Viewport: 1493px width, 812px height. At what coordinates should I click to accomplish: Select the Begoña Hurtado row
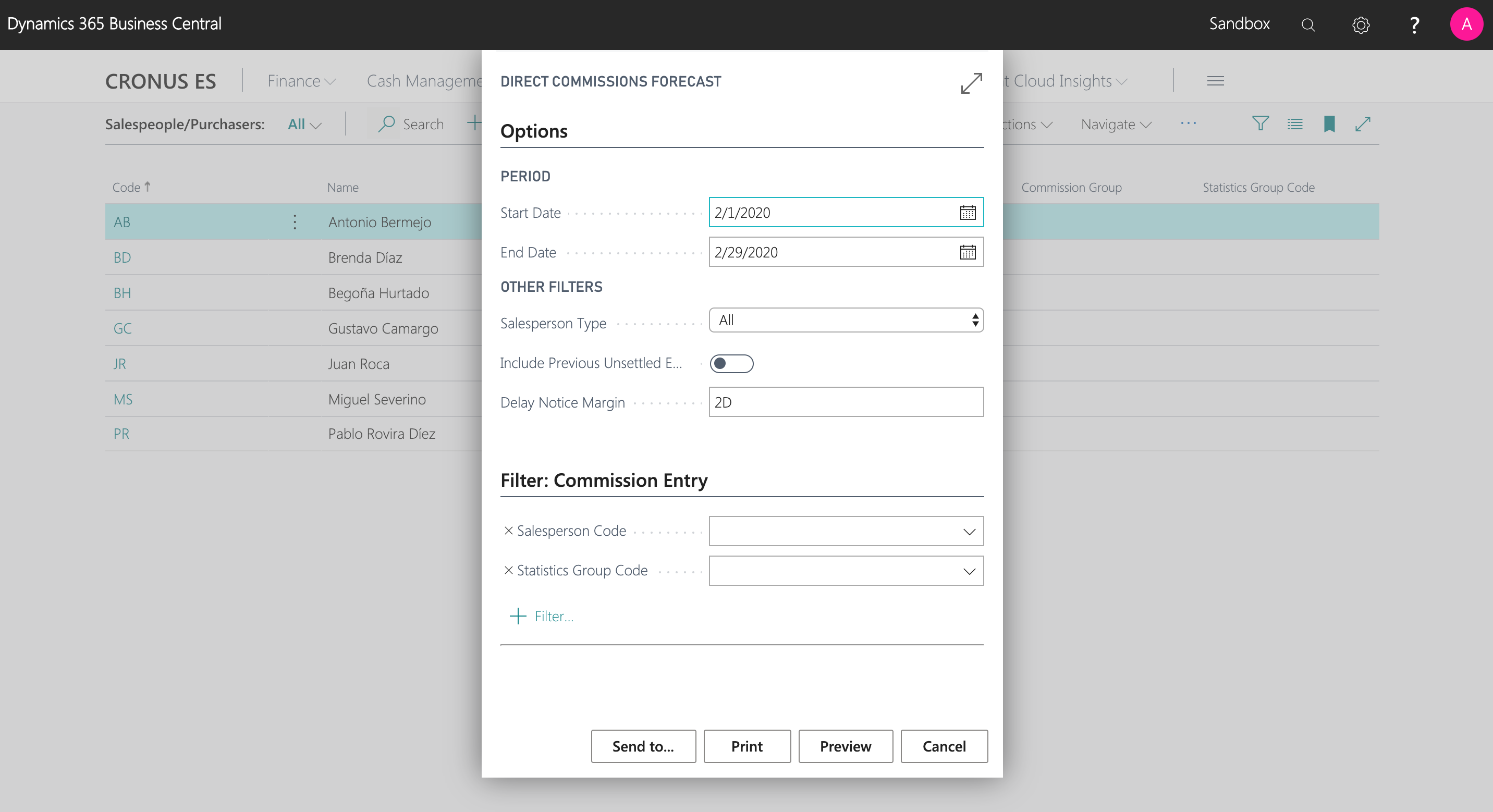coord(378,293)
